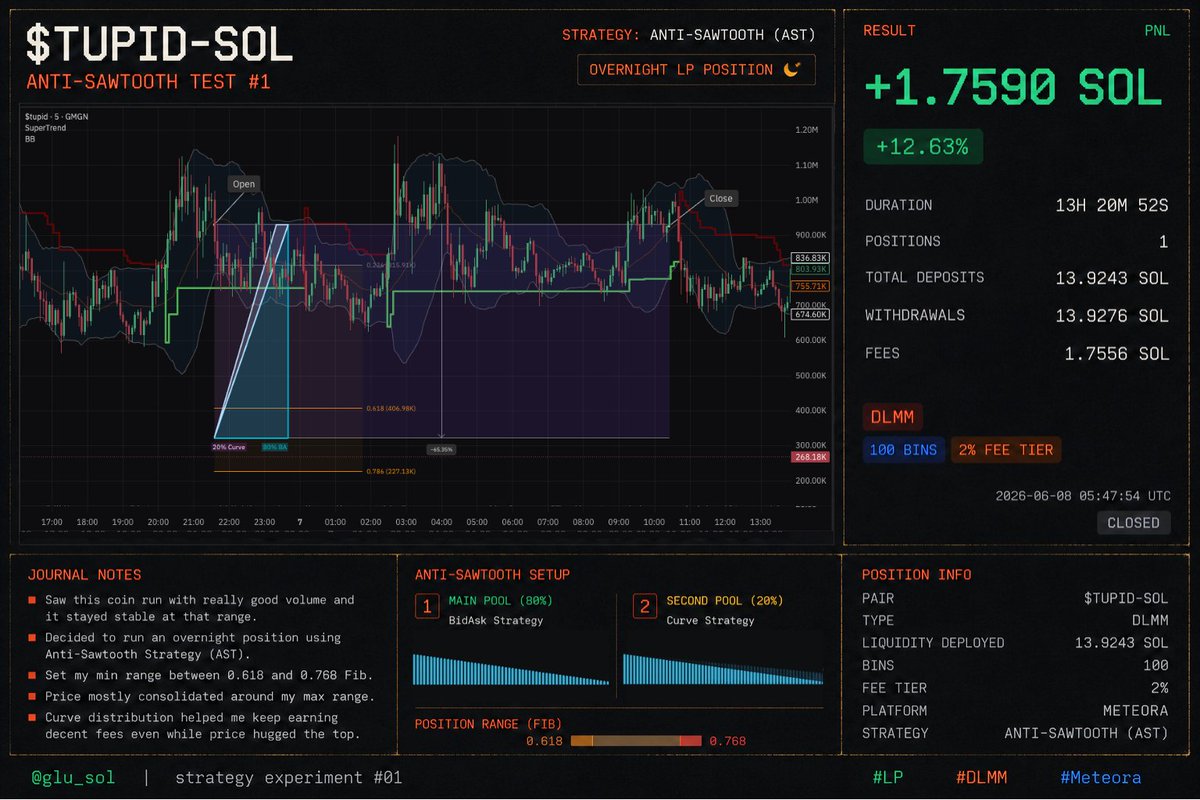Click the TOTAL DEPOSITS value in the Result panel
Image resolution: width=1200 pixels, height=800 pixels.
click(1111, 278)
